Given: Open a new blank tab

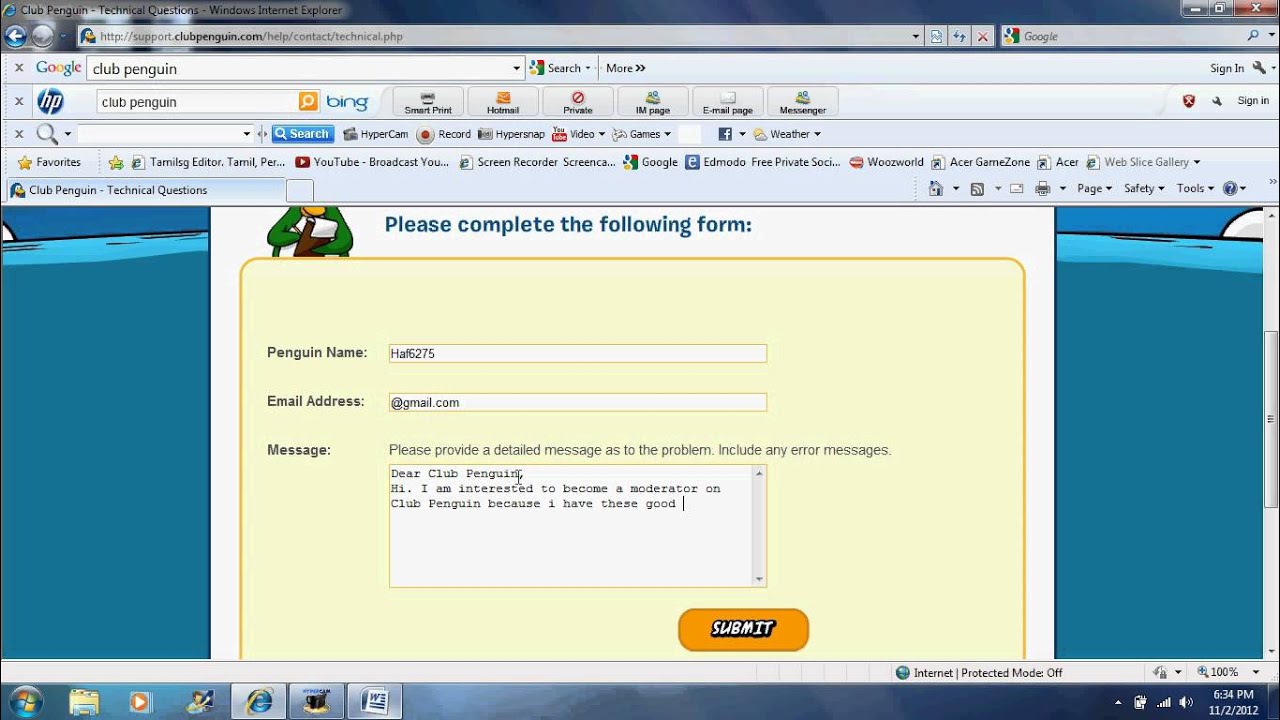Looking at the screenshot, I should [x=300, y=191].
